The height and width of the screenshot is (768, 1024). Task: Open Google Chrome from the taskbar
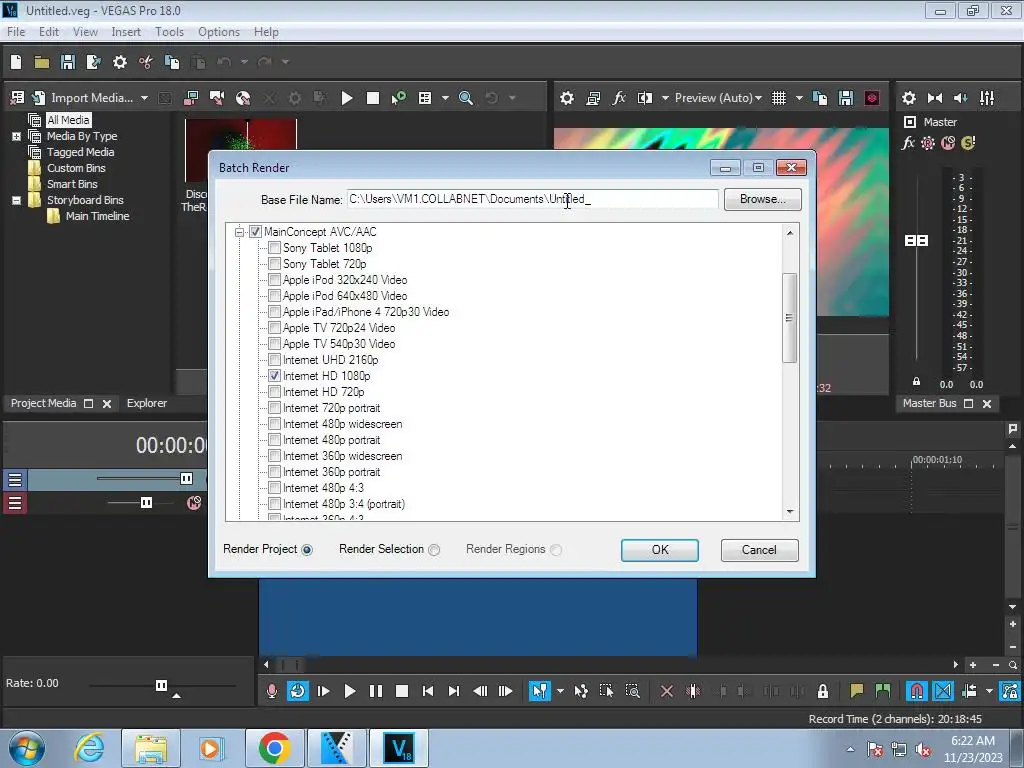[x=274, y=748]
